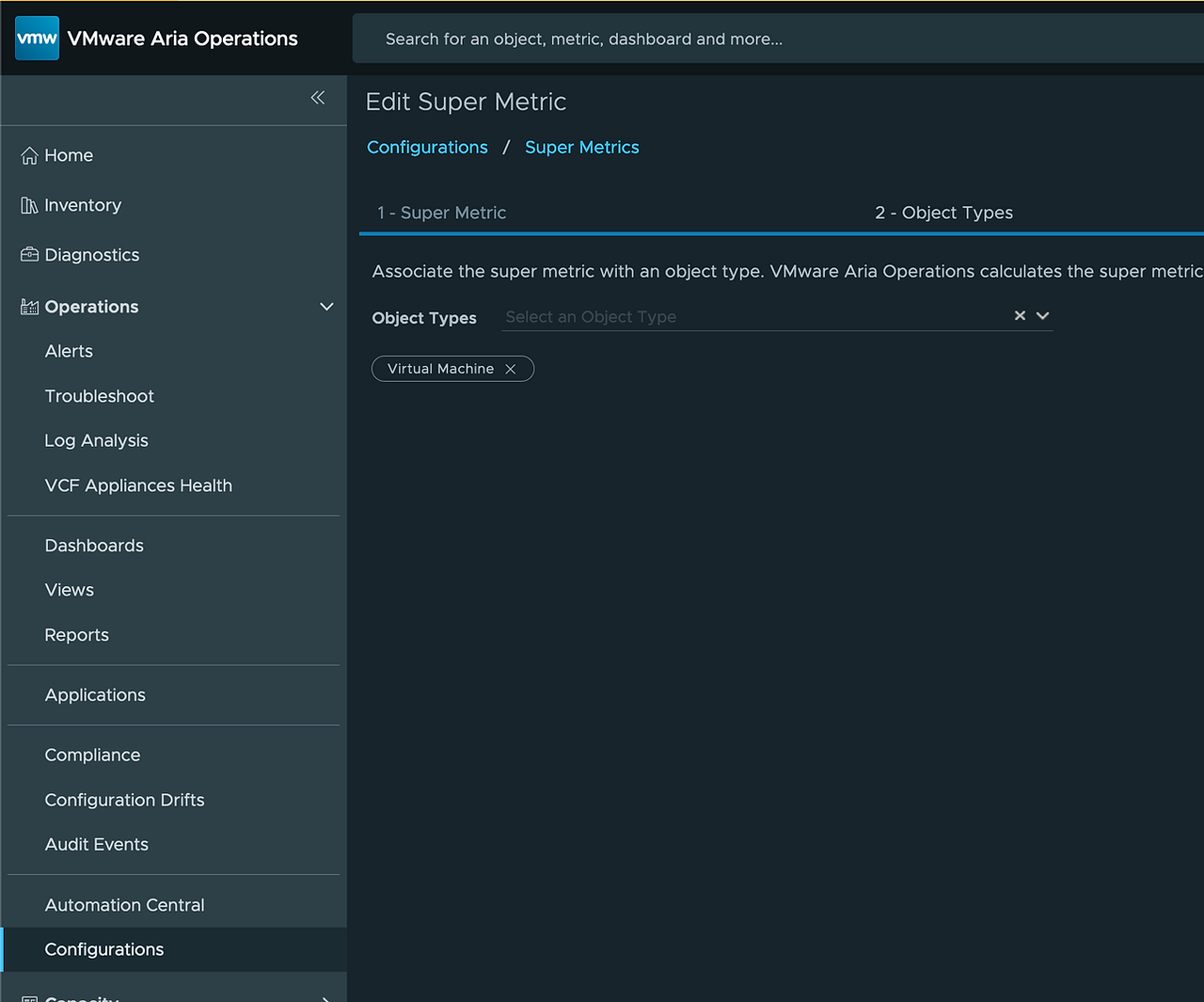
Task: Go to Views
Action: pos(70,590)
